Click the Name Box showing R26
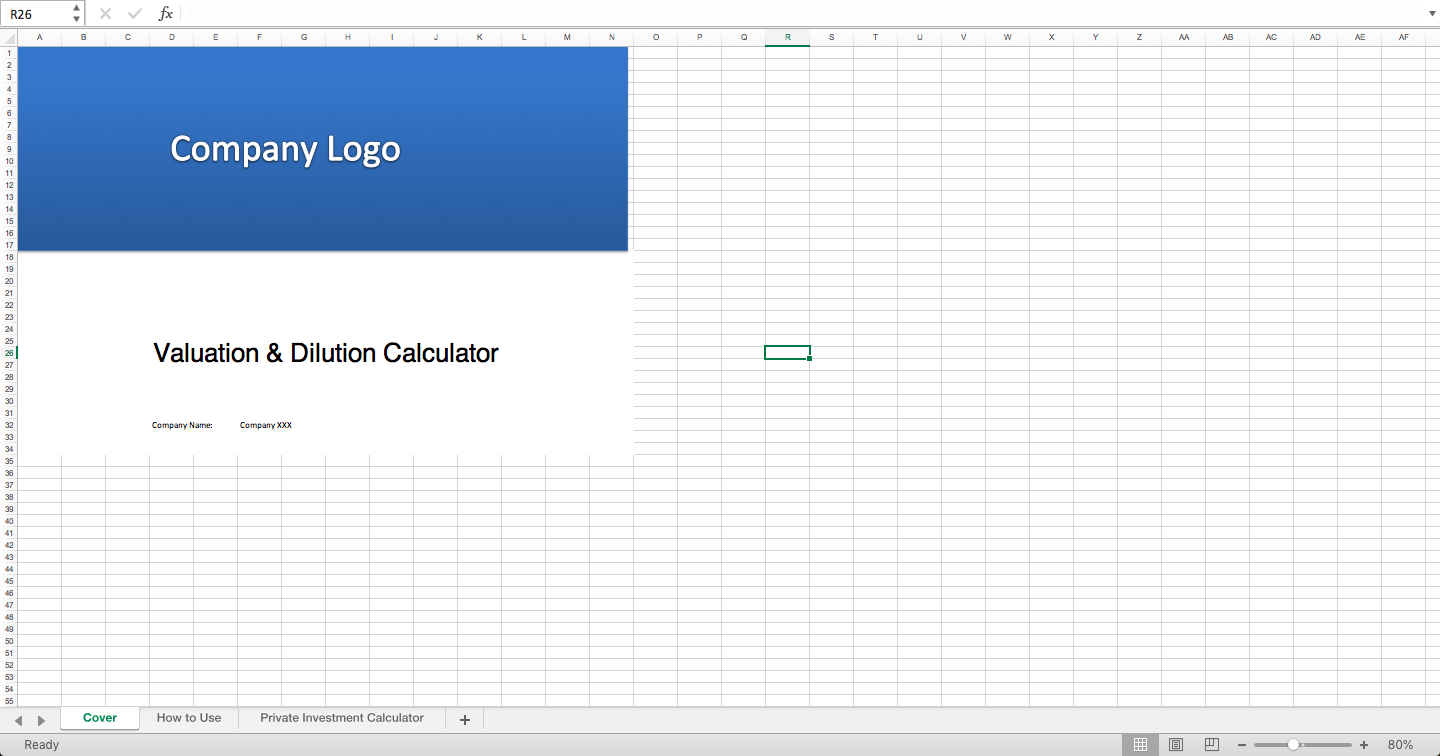Image resolution: width=1440 pixels, height=756 pixels. (x=37, y=14)
